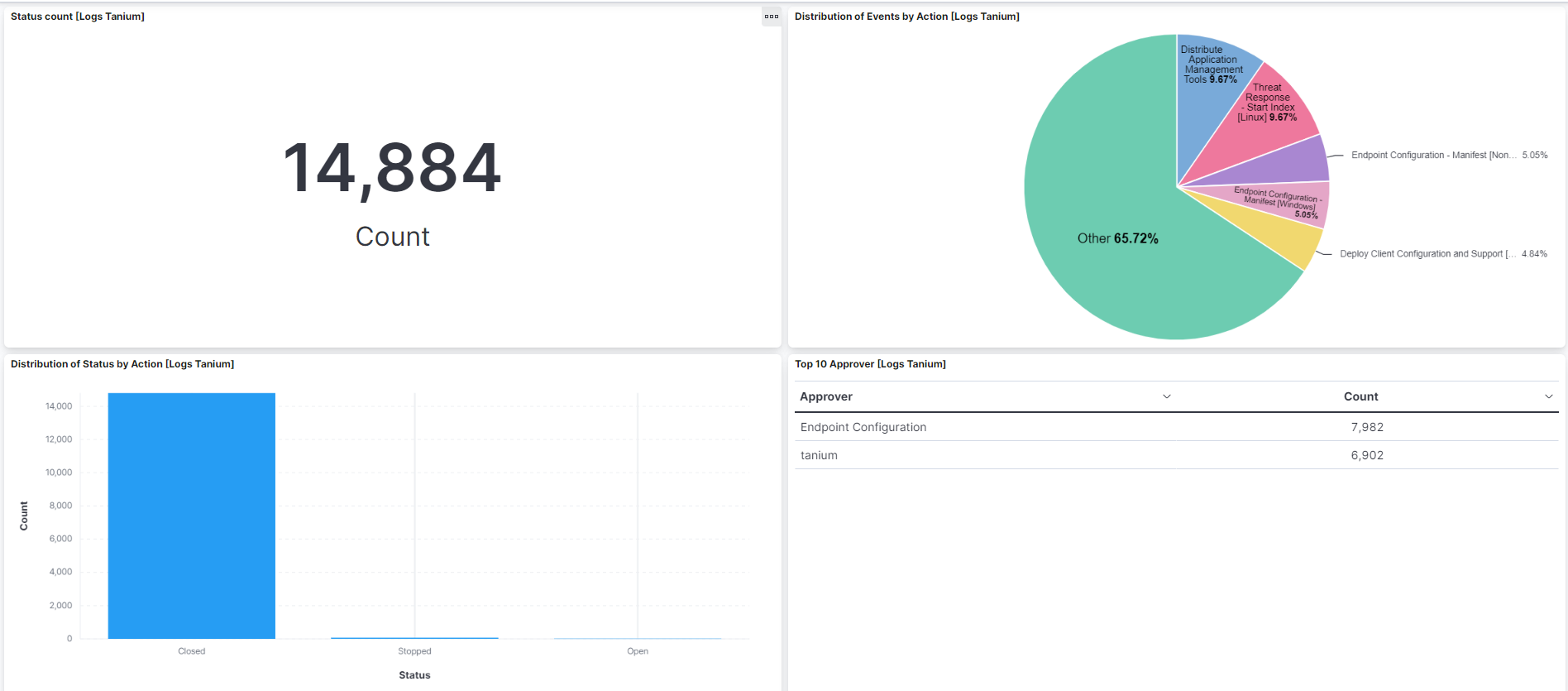Click the Approver column header
Viewport: 1568px width, 691px height.
point(826,396)
